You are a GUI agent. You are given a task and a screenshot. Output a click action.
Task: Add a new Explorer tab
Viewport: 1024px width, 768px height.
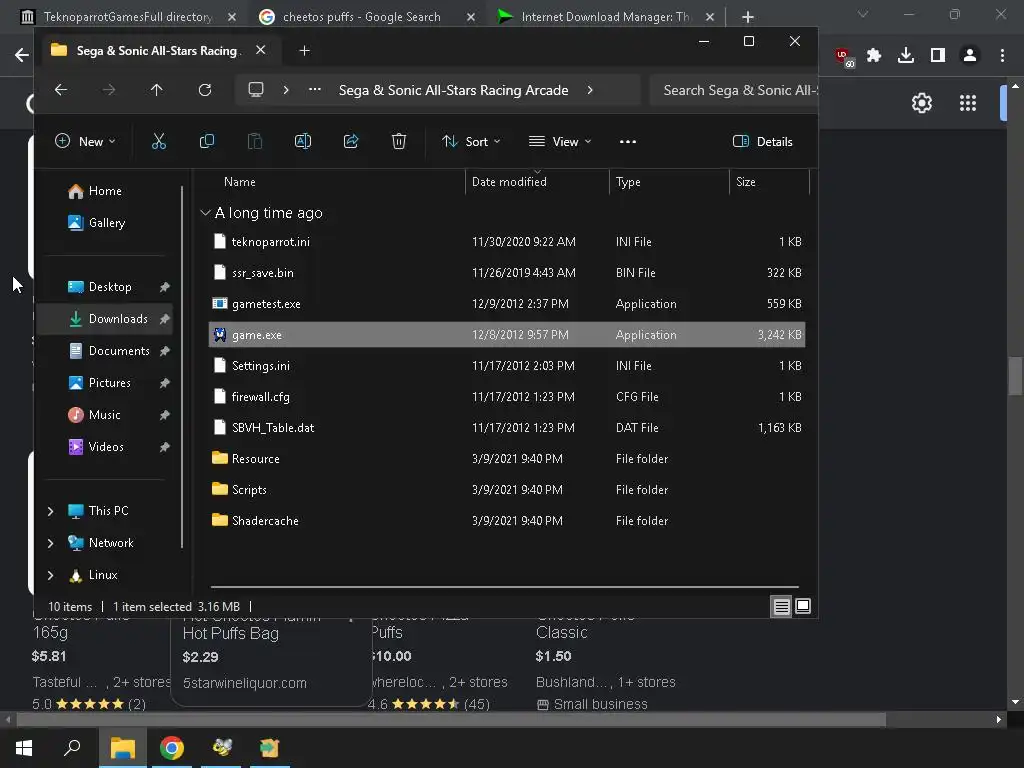click(304, 51)
